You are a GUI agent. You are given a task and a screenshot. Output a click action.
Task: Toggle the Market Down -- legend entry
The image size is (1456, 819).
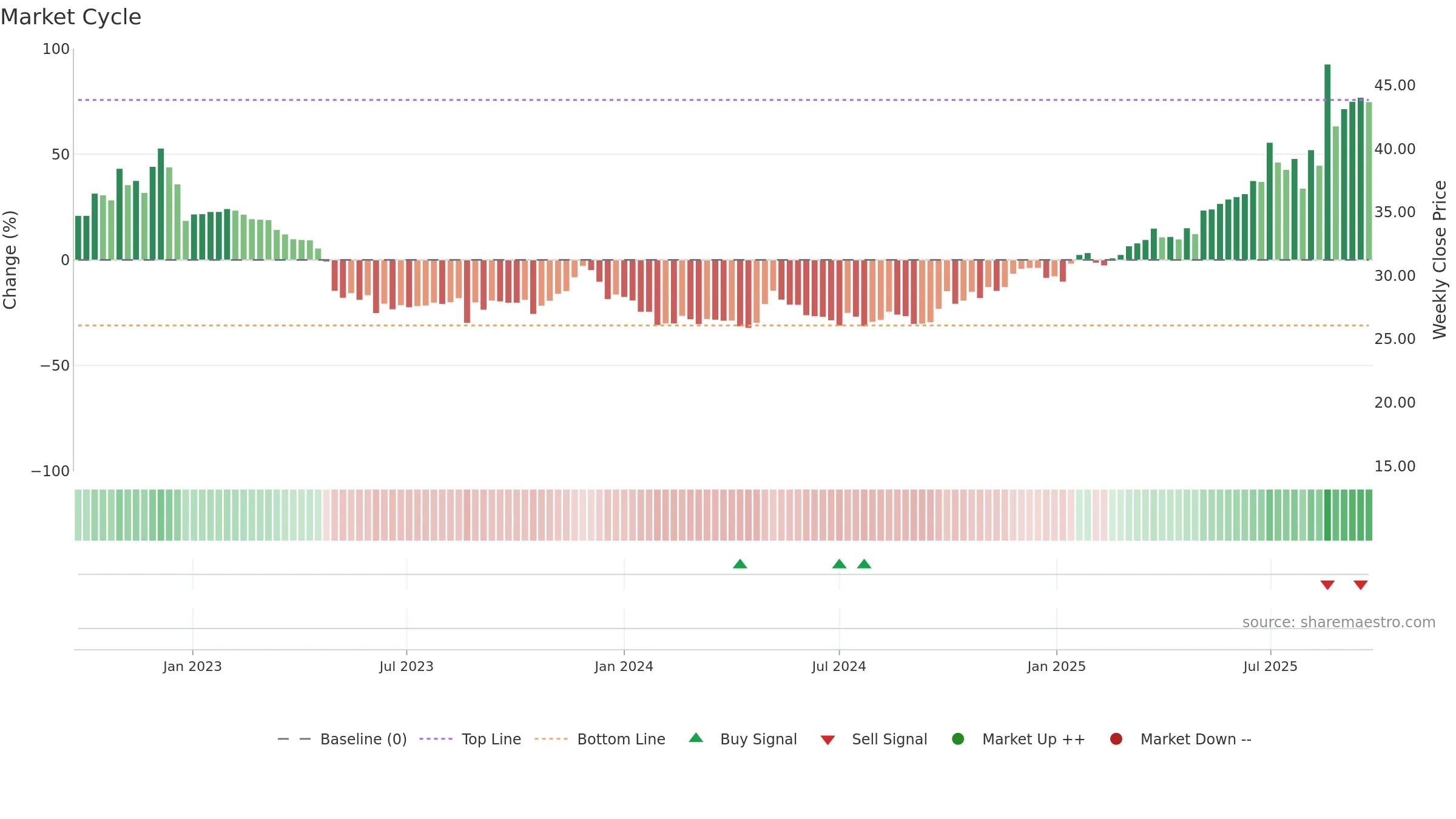[x=1181, y=739]
